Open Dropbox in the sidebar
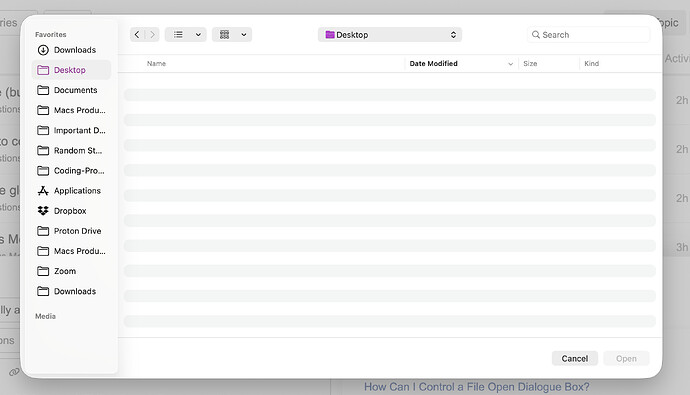This screenshot has height=395, width=690. pyautogui.click(x=71, y=211)
